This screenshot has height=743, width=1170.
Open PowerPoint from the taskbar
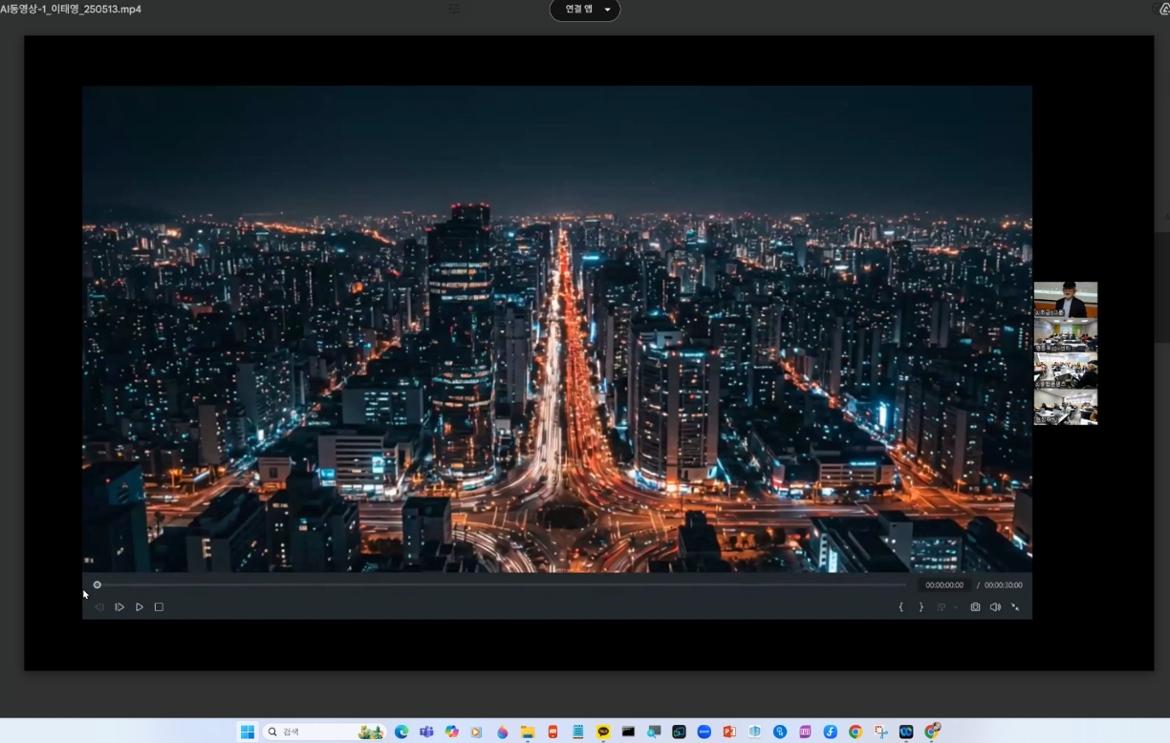[x=729, y=732]
